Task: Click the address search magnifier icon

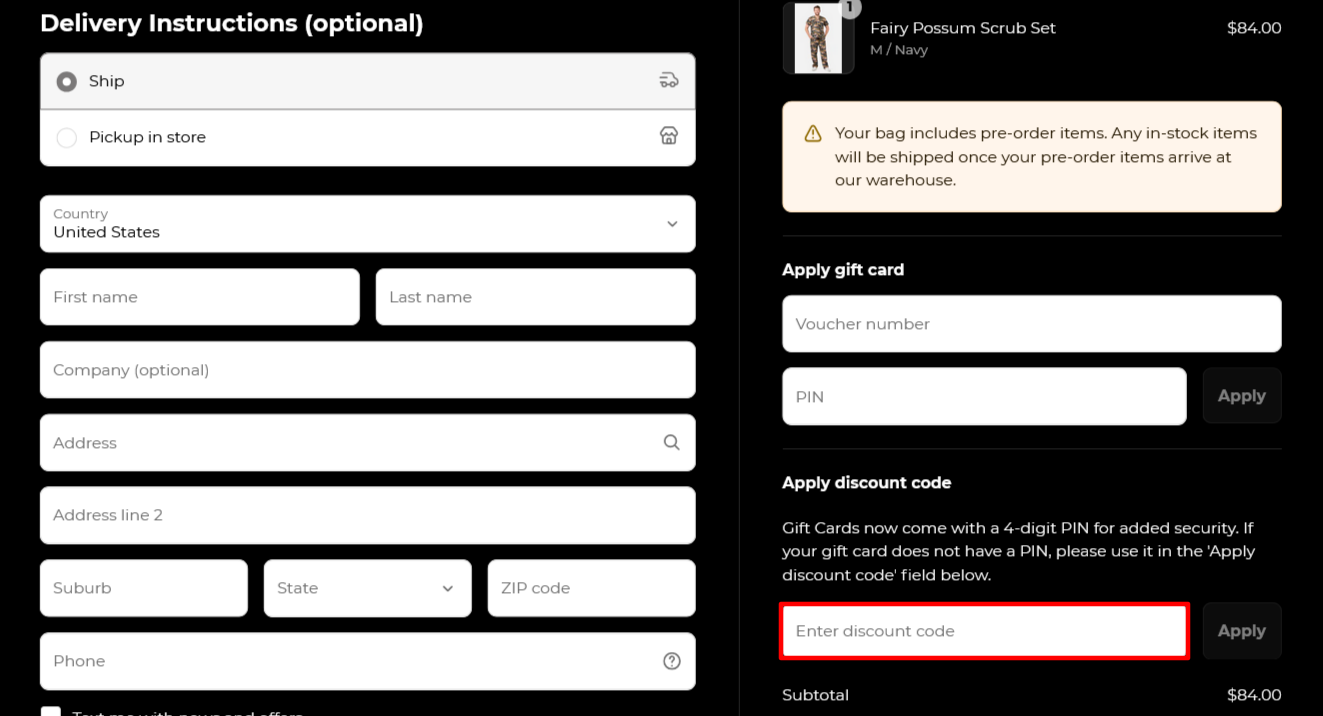Action: [x=672, y=442]
